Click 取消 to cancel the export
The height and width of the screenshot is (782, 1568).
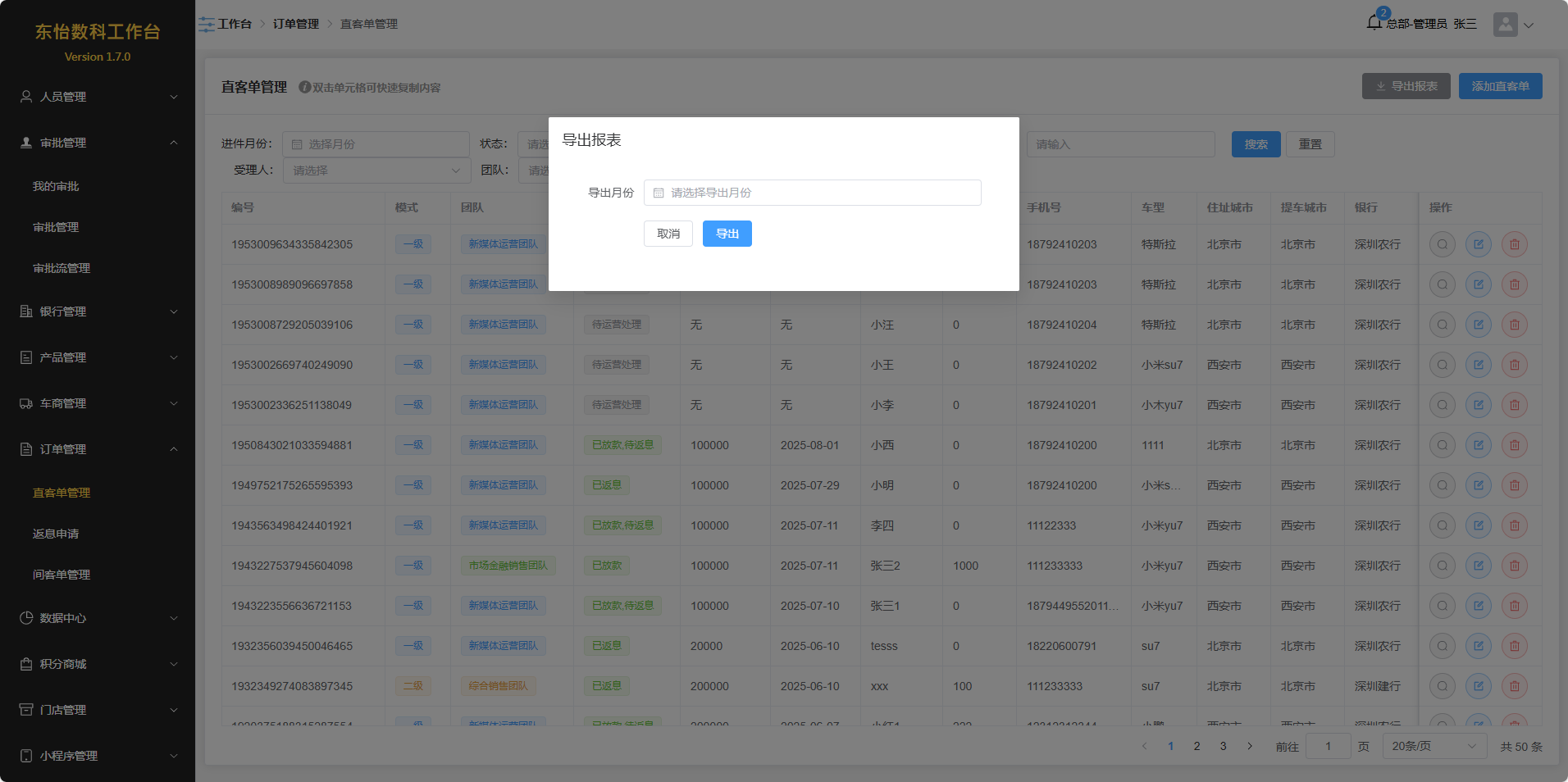(x=668, y=234)
